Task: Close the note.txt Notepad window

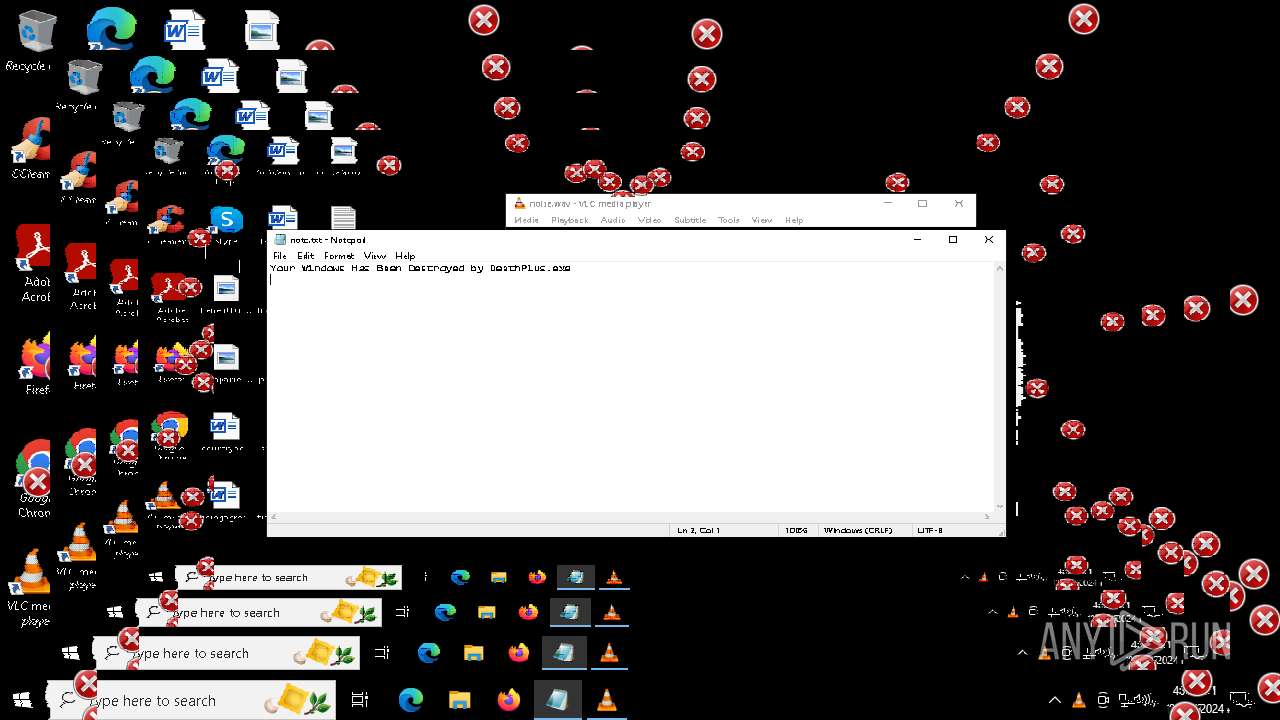Action: coord(989,240)
